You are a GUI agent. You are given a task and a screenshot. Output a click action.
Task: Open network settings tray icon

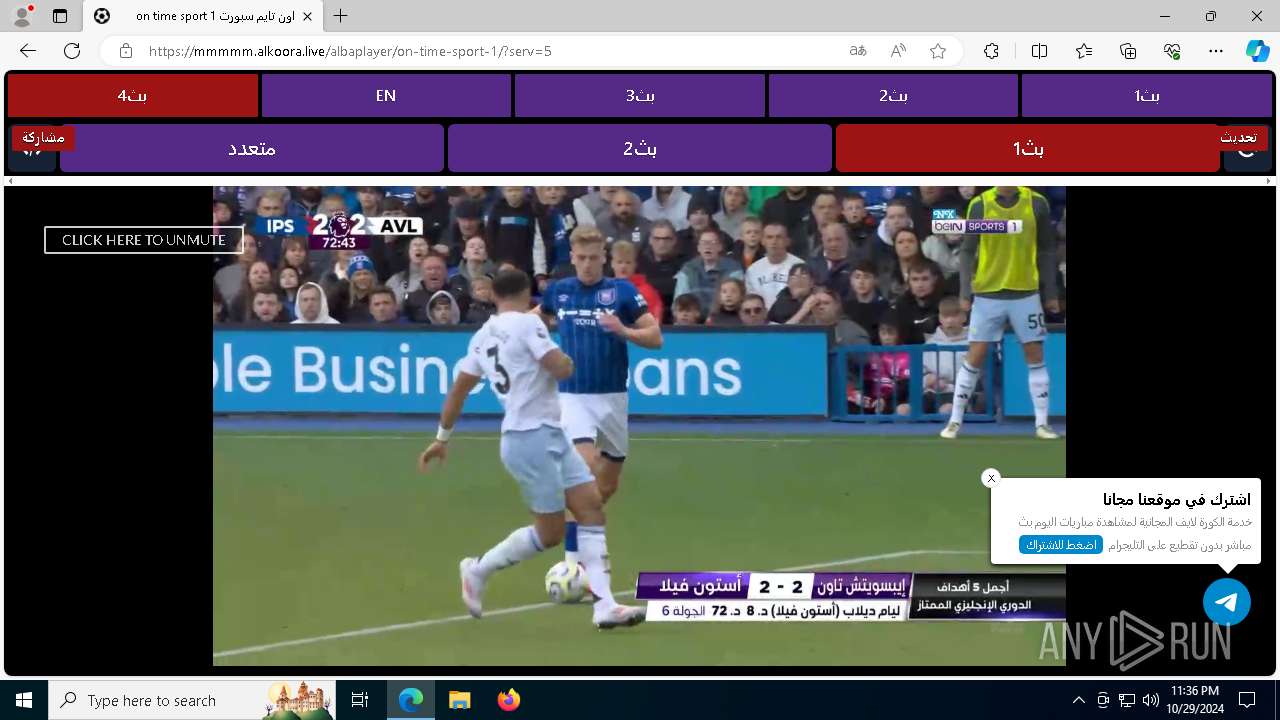[x=1127, y=700]
